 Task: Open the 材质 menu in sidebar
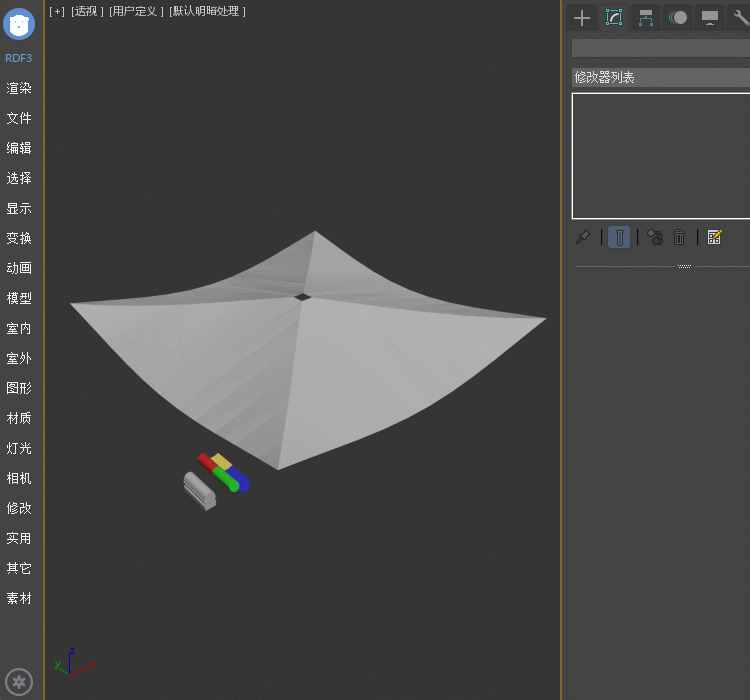19,418
